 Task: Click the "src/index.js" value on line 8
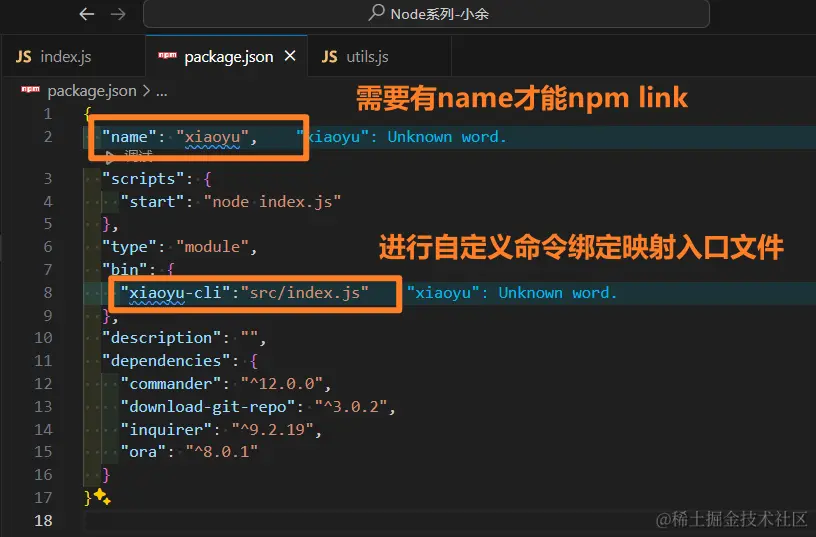click(304, 293)
